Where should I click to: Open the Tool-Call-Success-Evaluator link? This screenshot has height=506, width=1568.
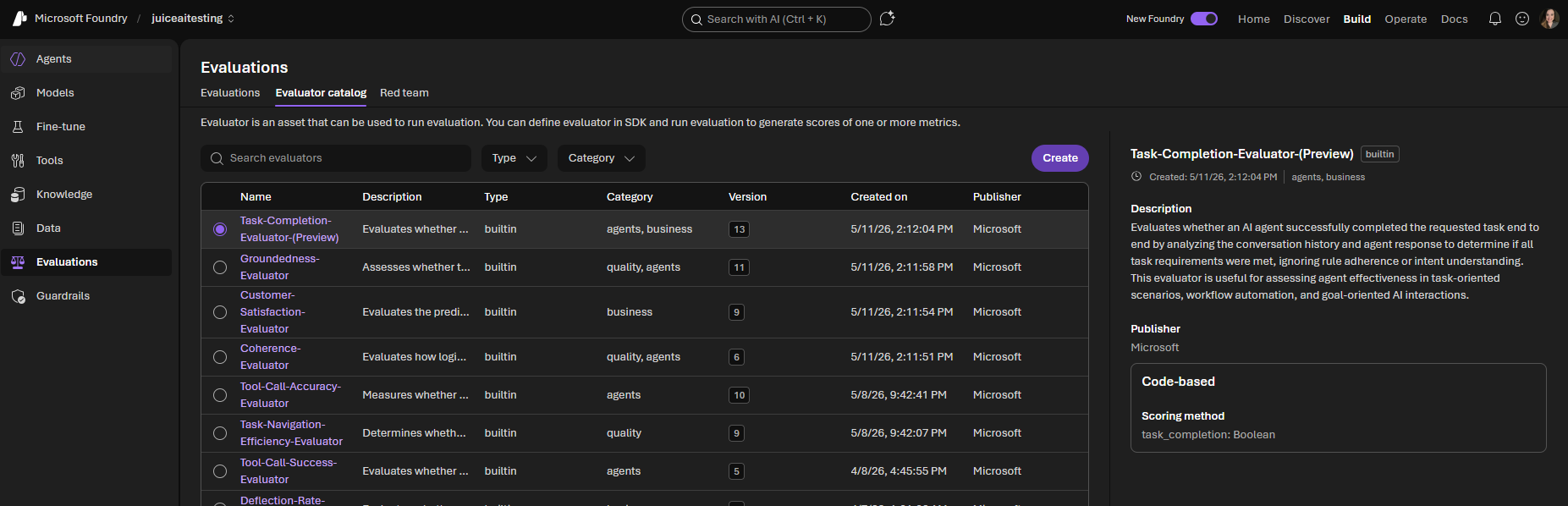pos(289,471)
